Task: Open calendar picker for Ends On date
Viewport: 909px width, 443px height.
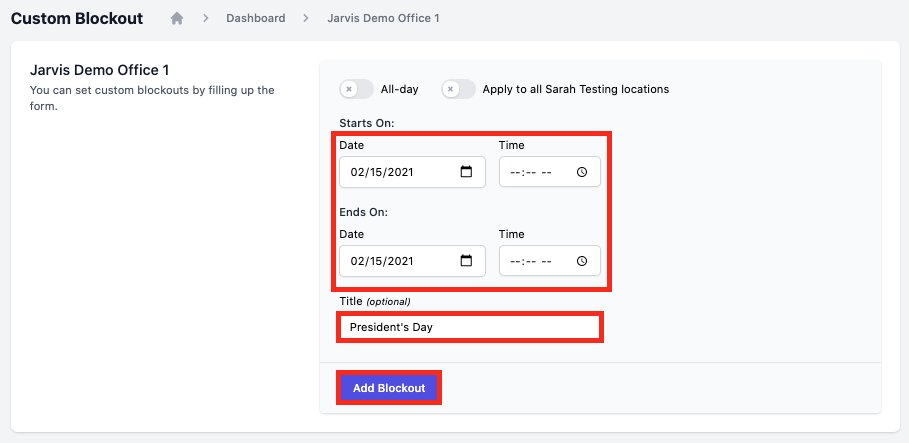Action: tap(466, 261)
